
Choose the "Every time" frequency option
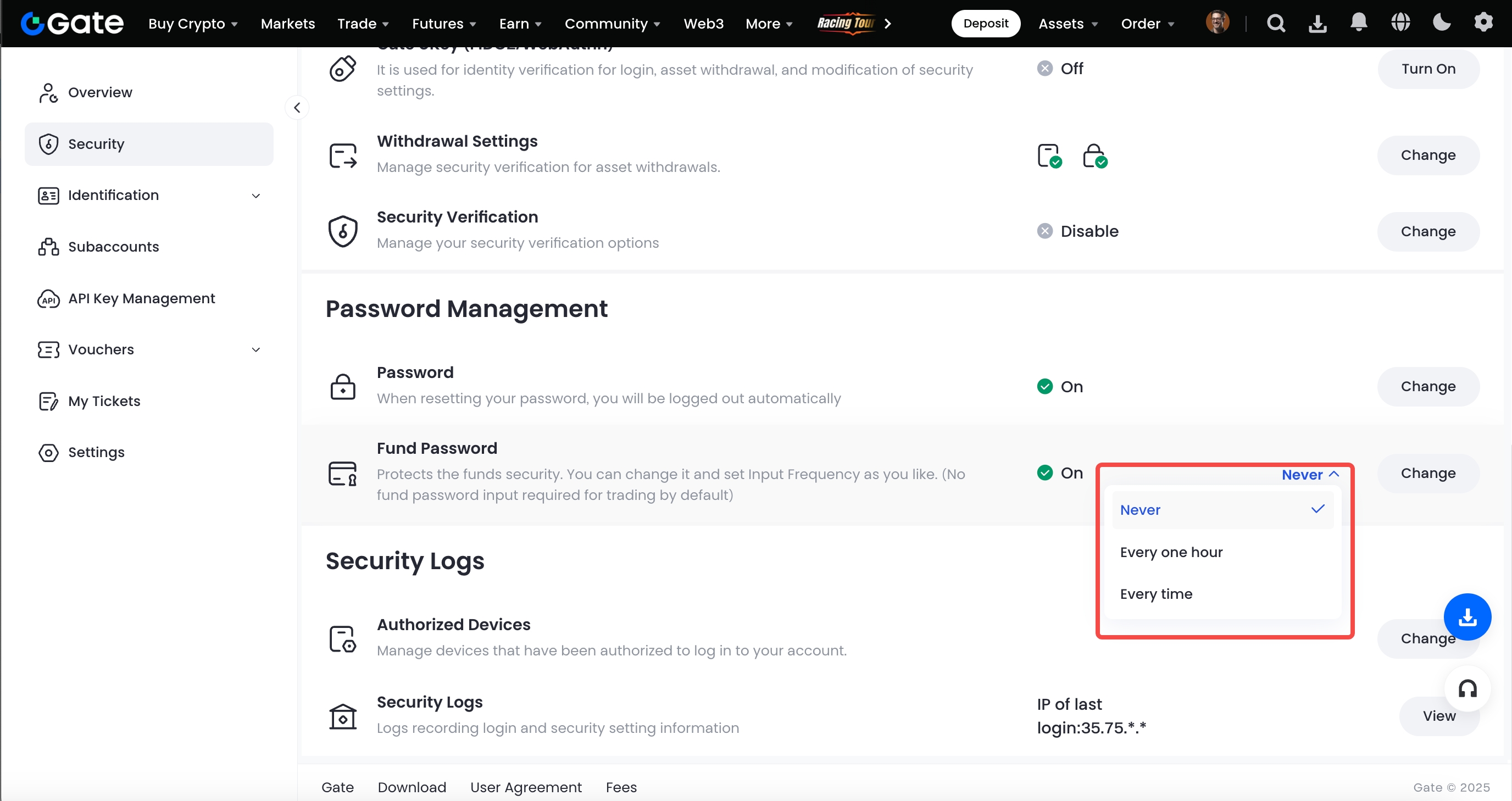[1156, 594]
